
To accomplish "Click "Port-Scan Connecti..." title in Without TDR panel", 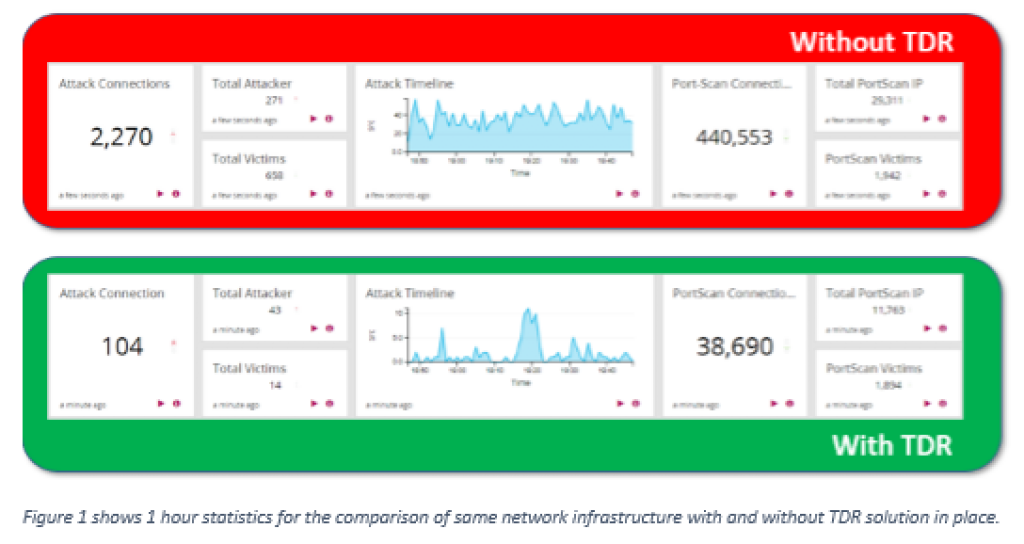I will [x=731, y=84].
